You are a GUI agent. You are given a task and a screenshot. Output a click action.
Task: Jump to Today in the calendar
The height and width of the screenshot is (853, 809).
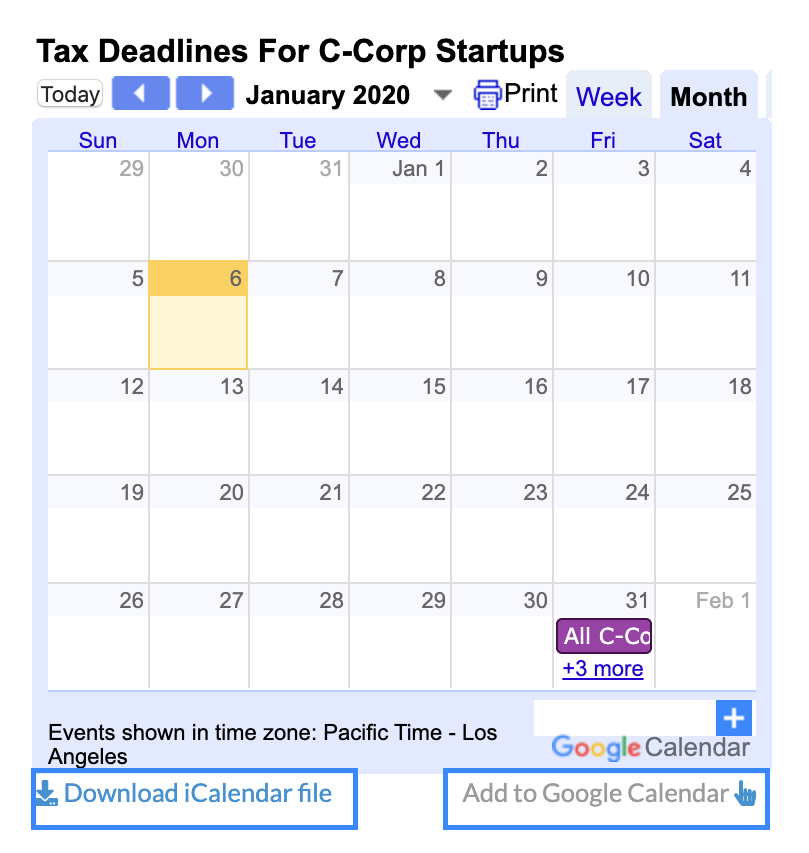click(70, 94)
